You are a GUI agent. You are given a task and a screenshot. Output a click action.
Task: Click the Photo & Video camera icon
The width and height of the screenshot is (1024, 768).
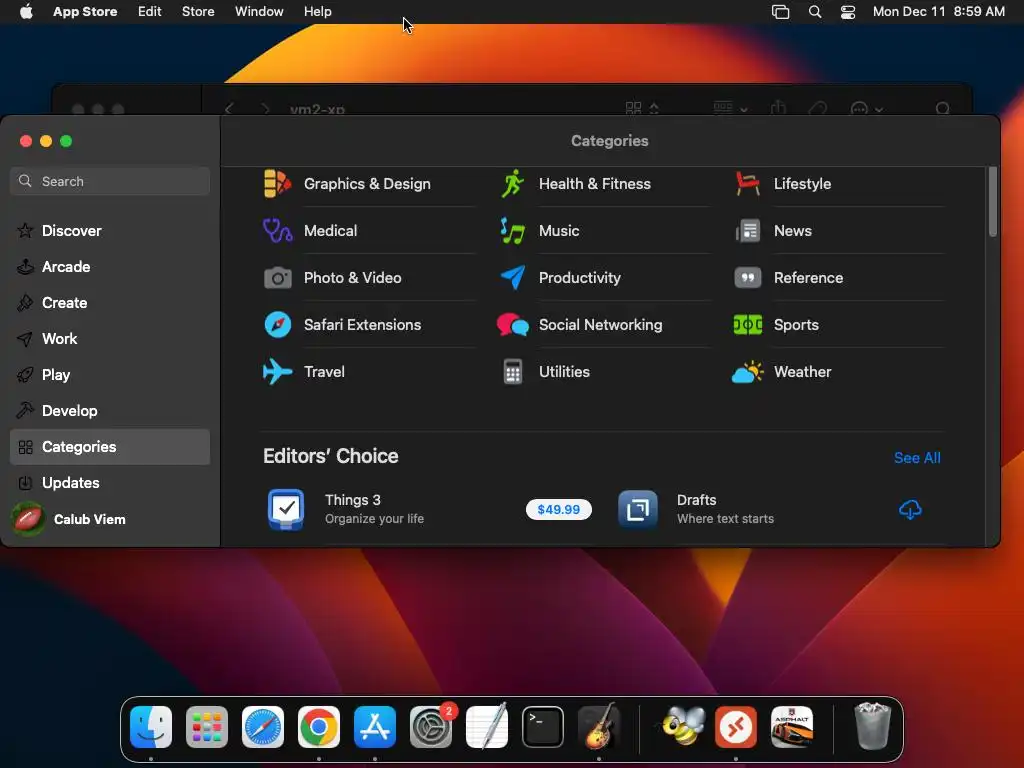[277, 278]
